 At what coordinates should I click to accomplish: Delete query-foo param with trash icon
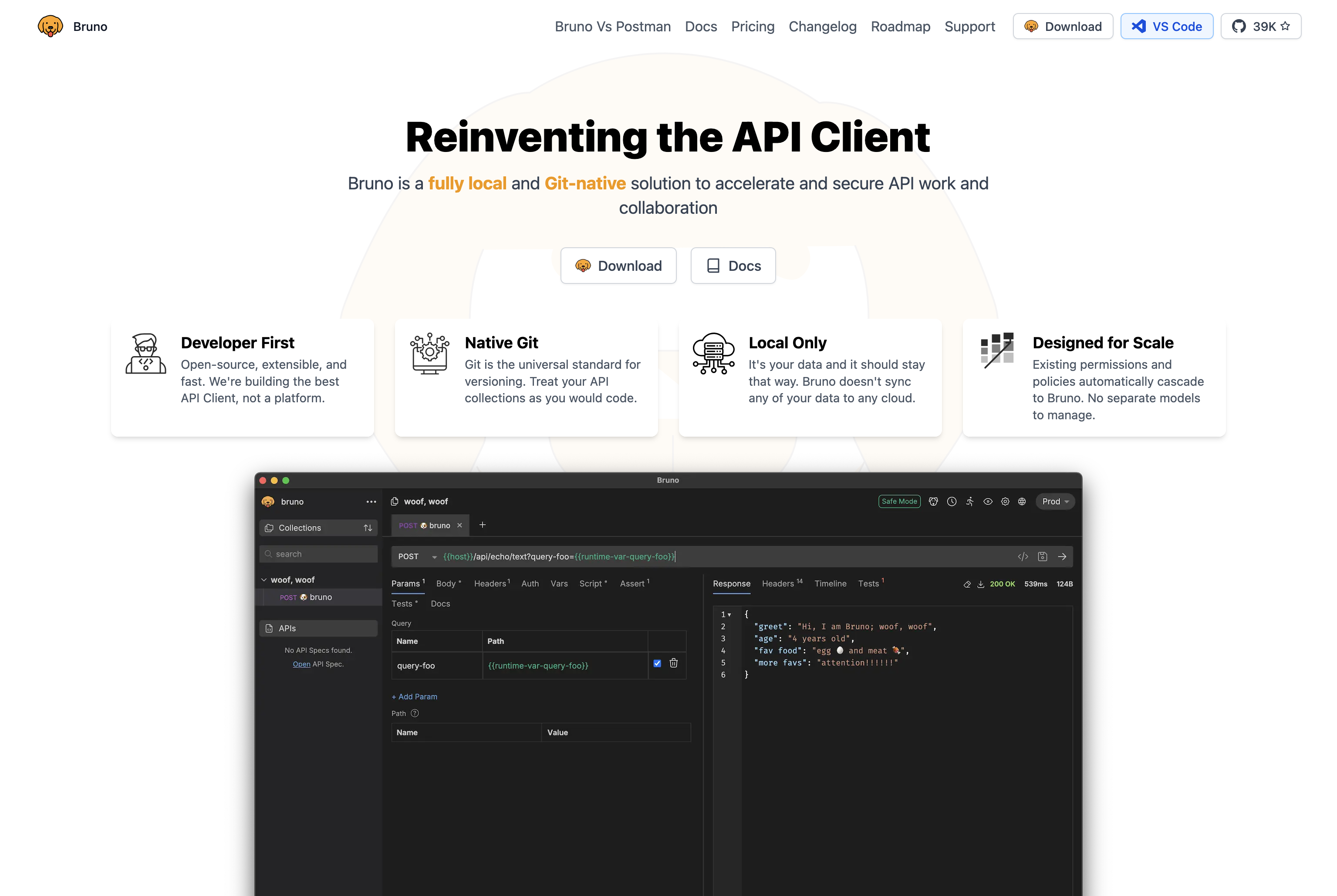tap(674, 663)
